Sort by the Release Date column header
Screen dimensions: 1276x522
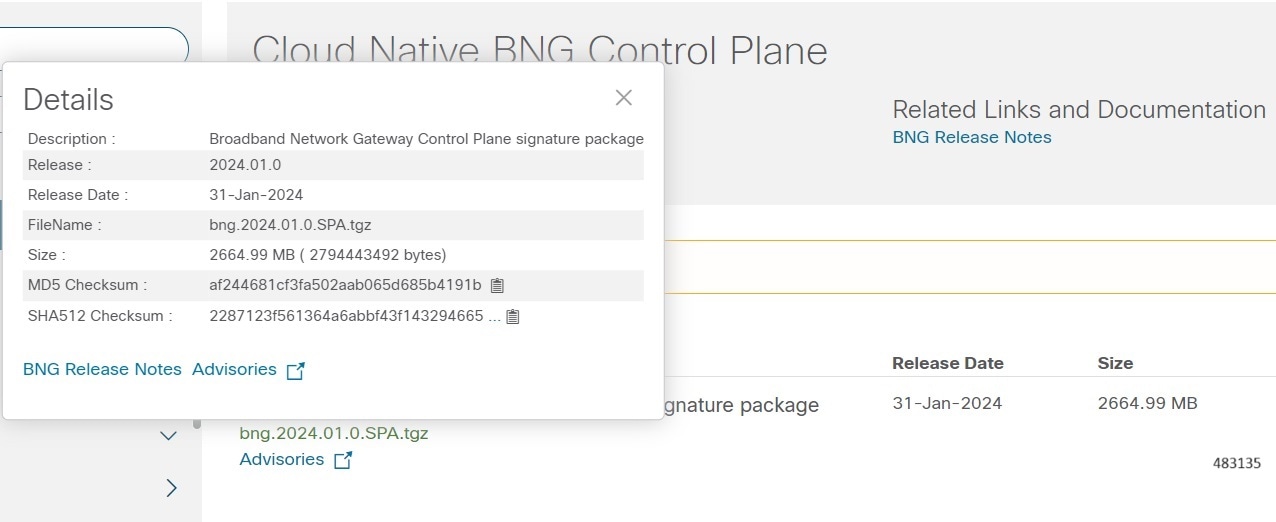coord(948,363)
